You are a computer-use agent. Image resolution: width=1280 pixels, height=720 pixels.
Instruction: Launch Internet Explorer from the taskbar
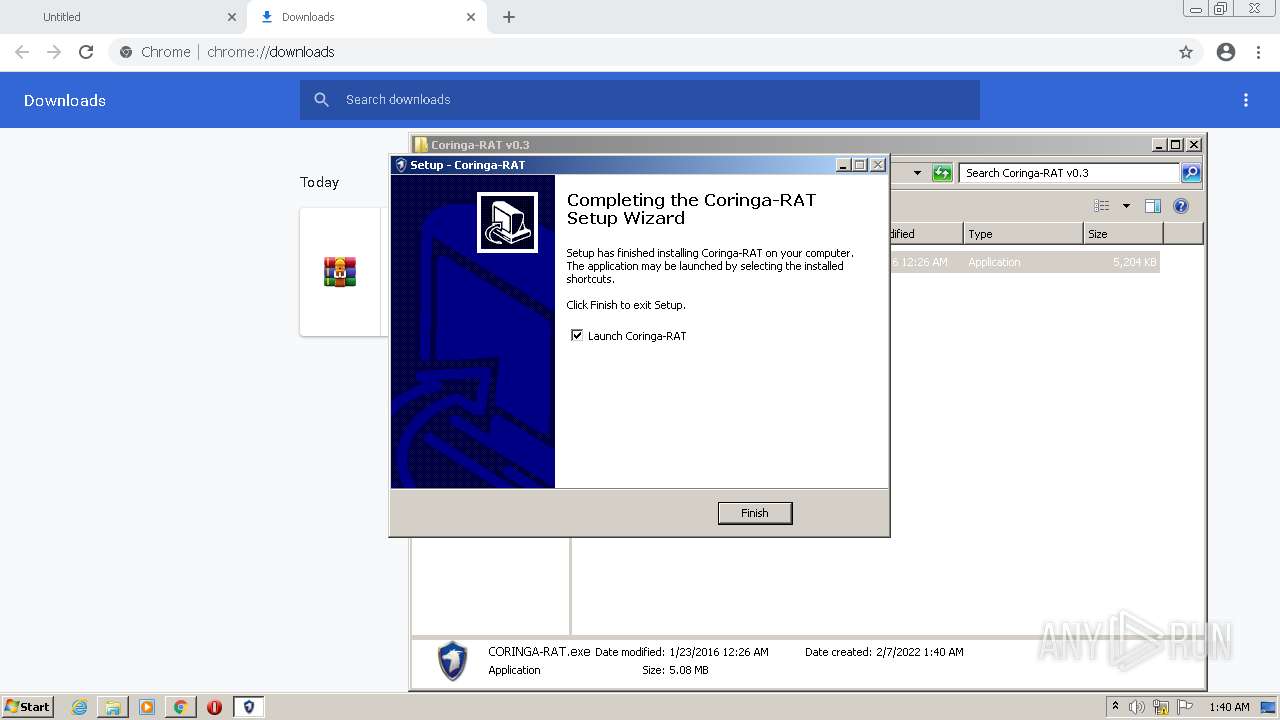pos(79,707)
